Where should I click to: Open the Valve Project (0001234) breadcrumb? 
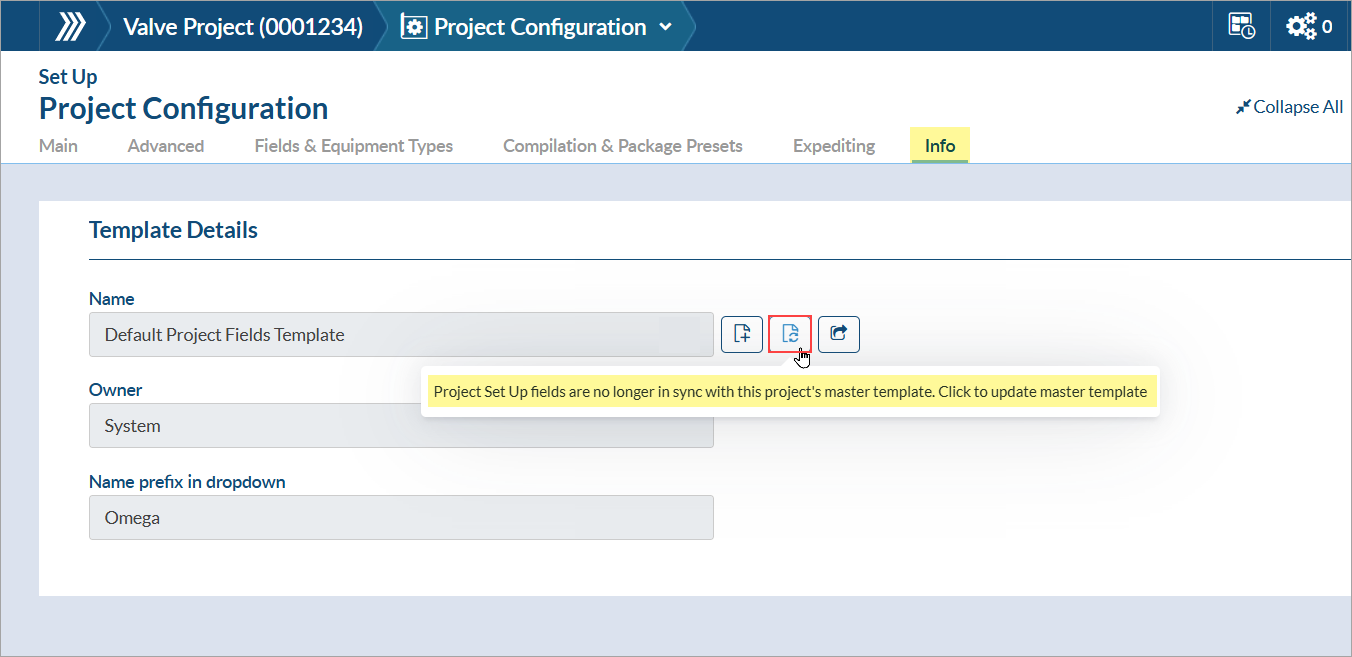pos(242,27)
